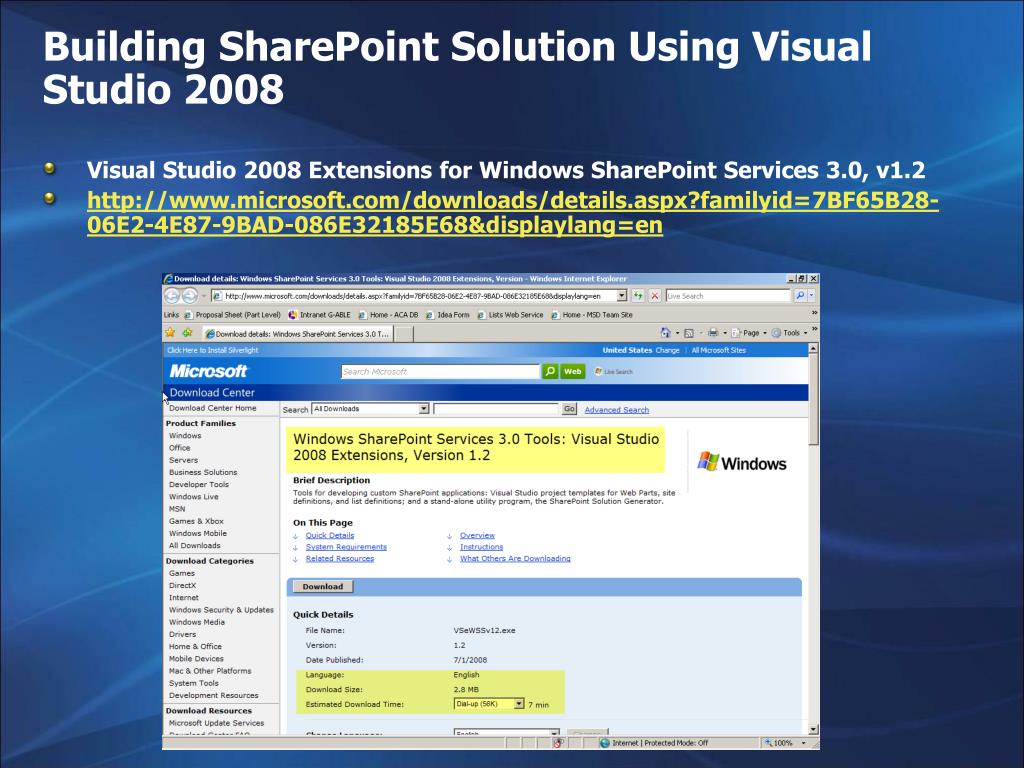Click the System Requirements link
Image resolution: width=1024 pixels, height=768 pixels.
[x=346, y=547]
